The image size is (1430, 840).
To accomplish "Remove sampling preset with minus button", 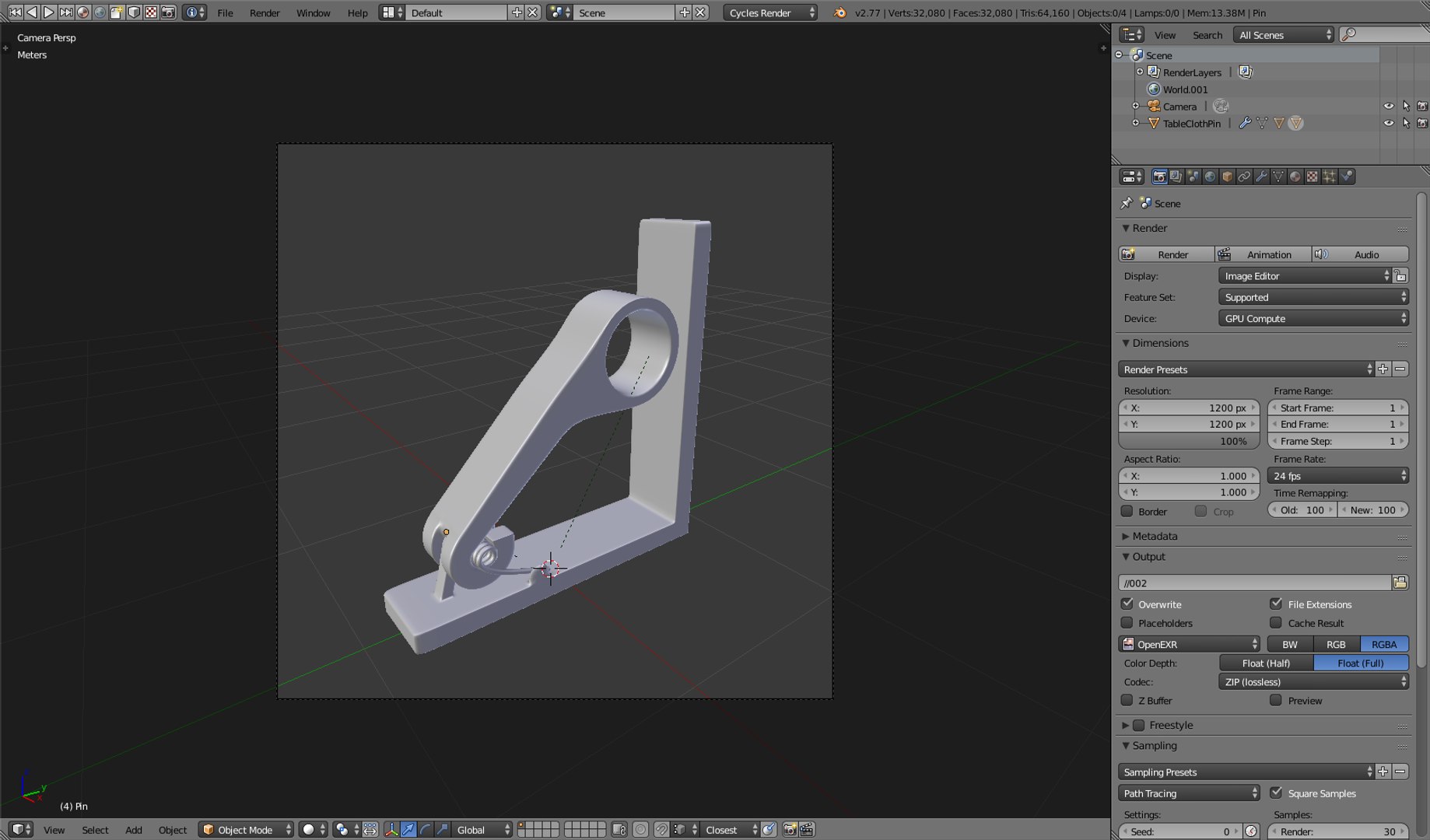I will [1400, 772].
